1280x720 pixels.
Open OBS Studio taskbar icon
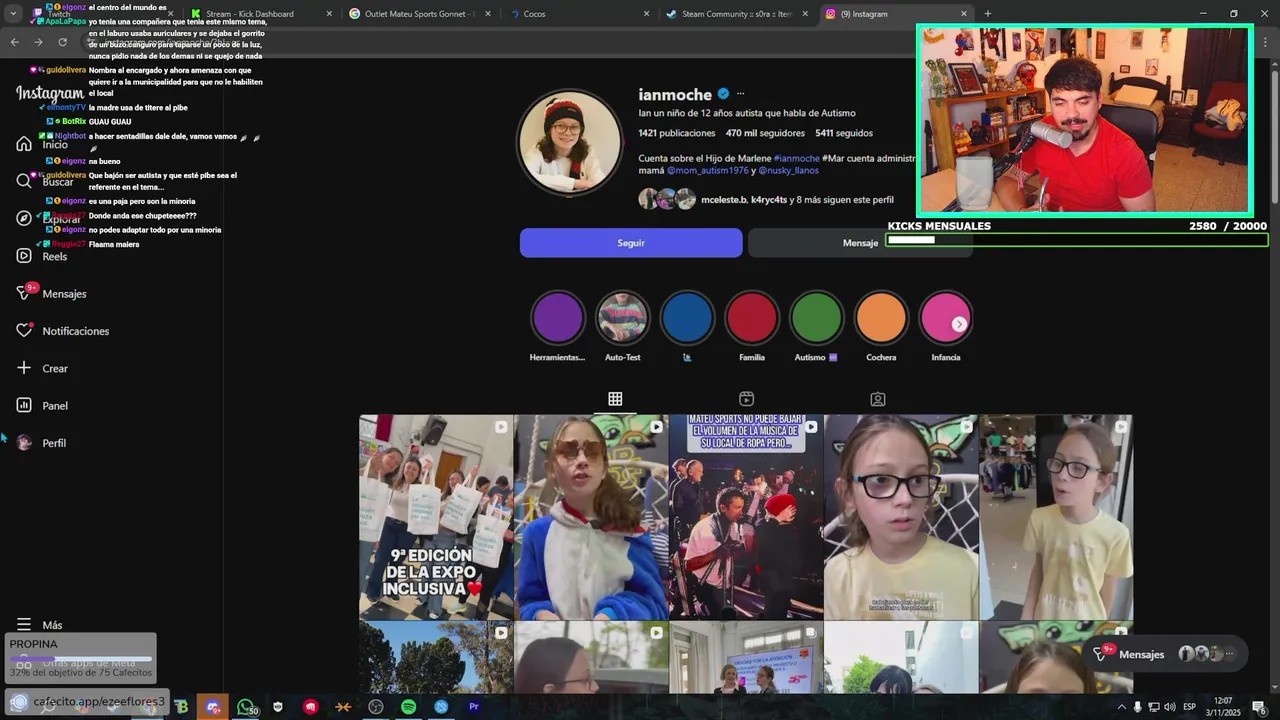[376, 707]
